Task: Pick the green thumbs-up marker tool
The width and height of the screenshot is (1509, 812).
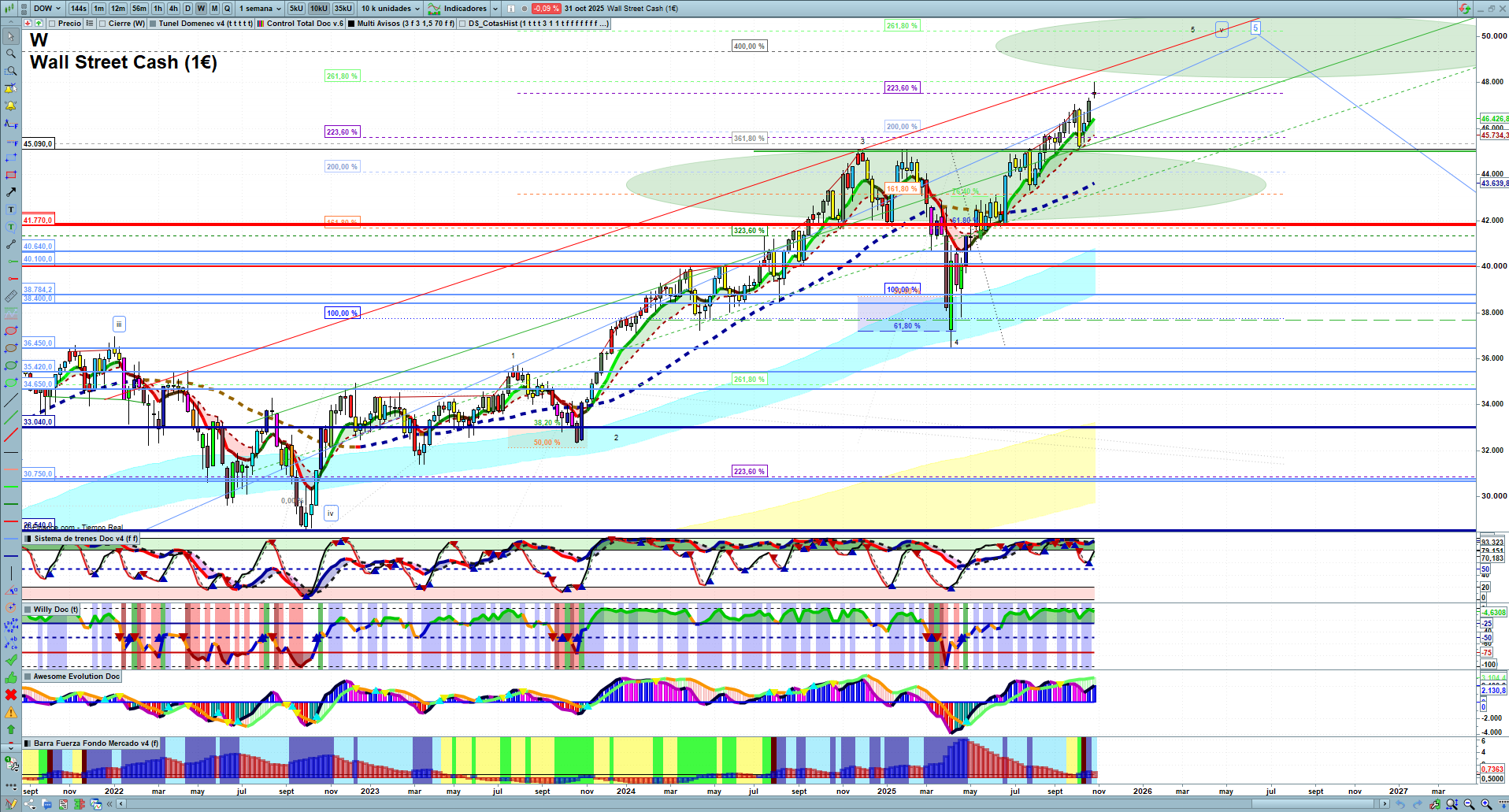Action: (x=11, y=677)
